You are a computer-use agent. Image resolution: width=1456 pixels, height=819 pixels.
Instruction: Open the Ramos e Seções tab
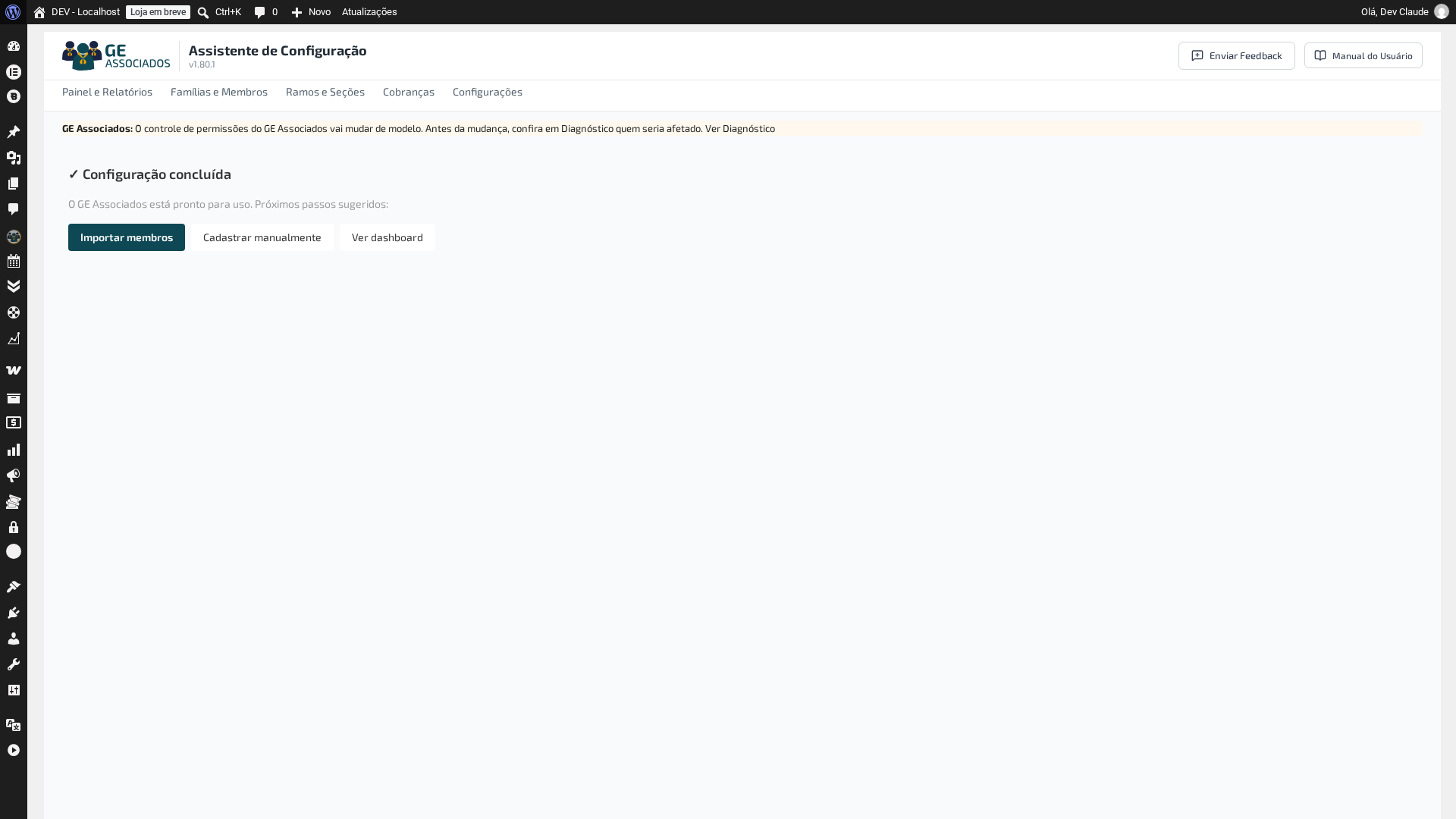[325, 92]
